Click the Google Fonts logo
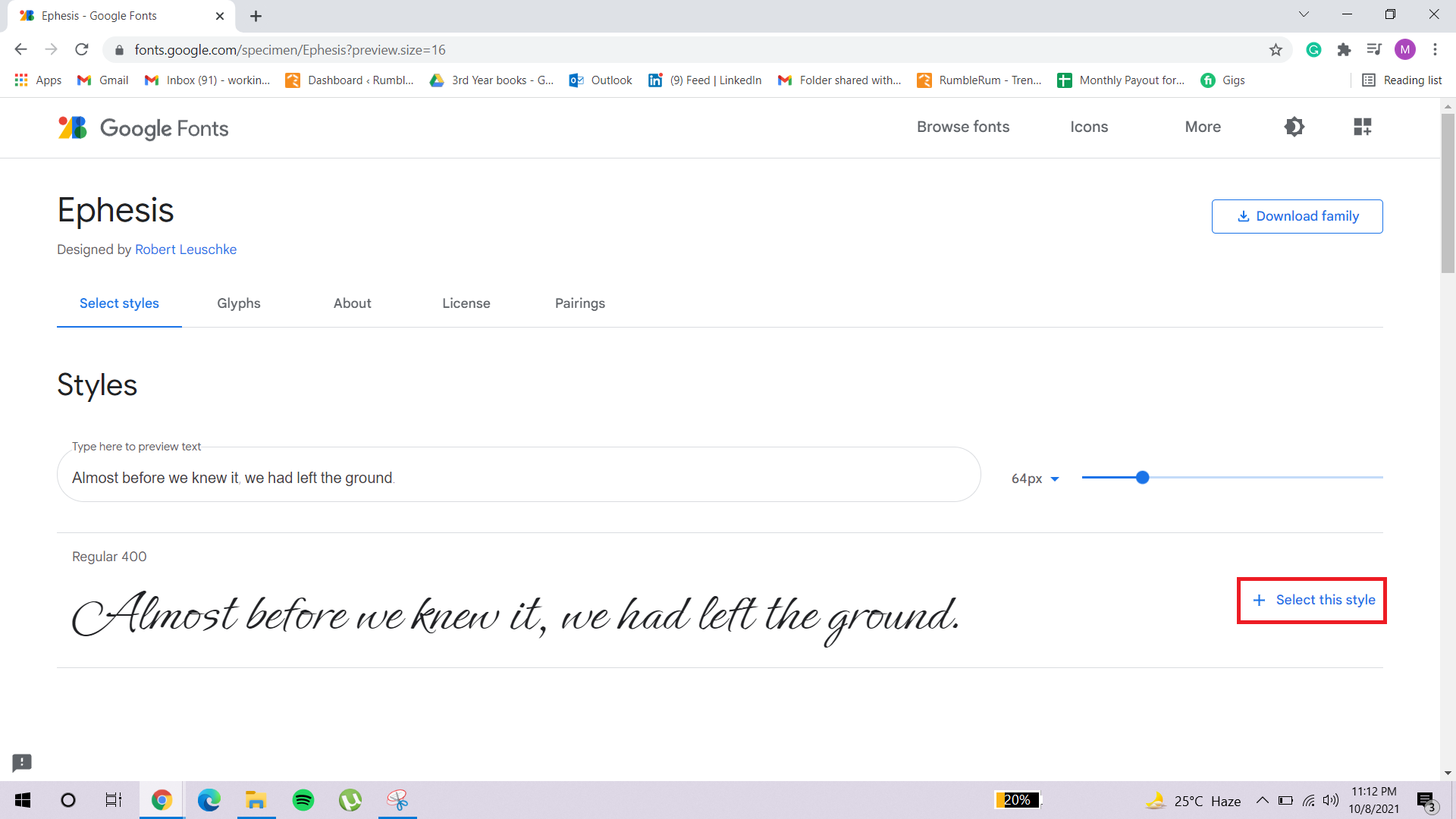Screen dimensions: 1456x819 (x=143, y=127)
